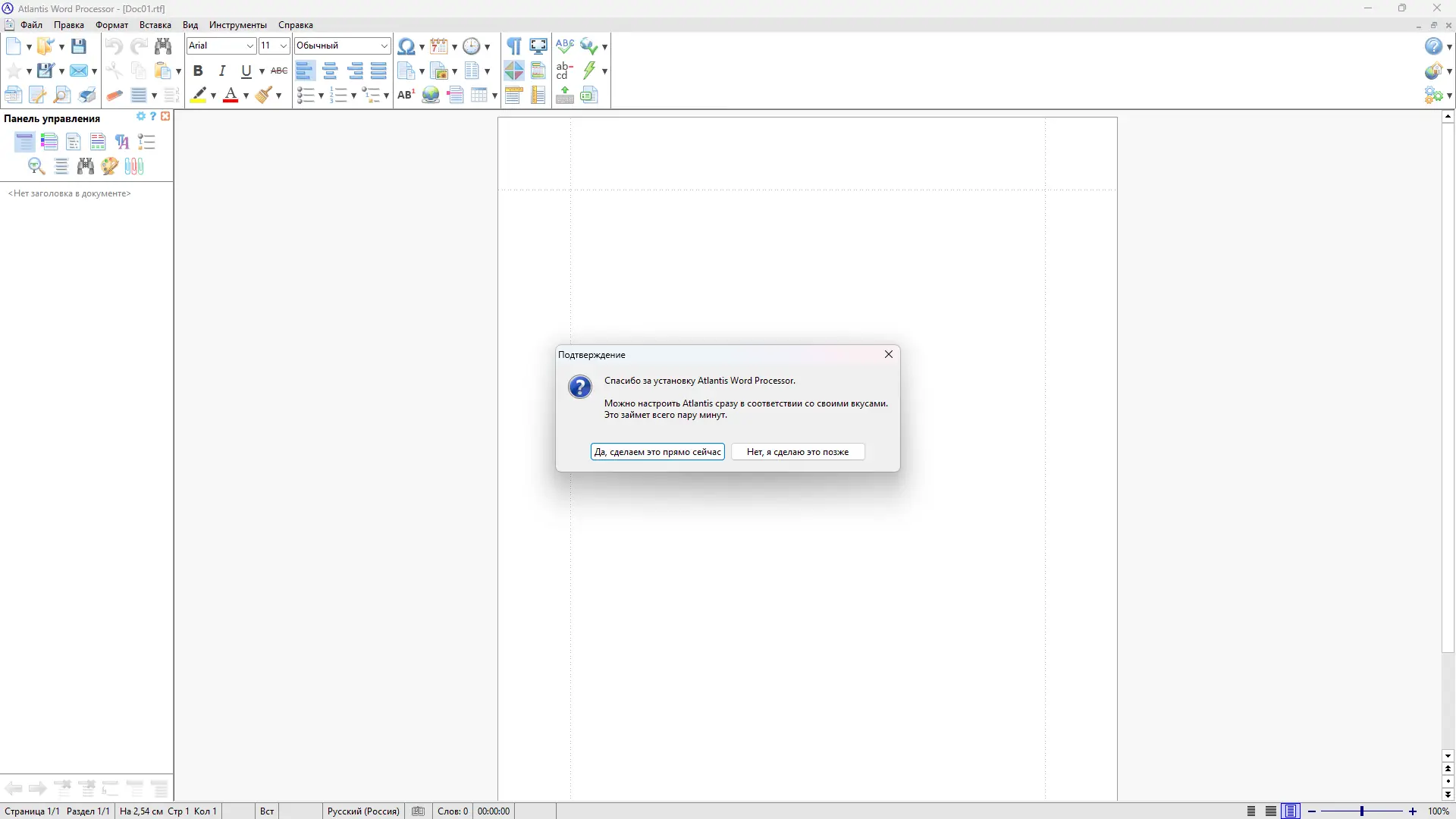Click 'Нет, я сделаю это позже' button

pos(798,452)
